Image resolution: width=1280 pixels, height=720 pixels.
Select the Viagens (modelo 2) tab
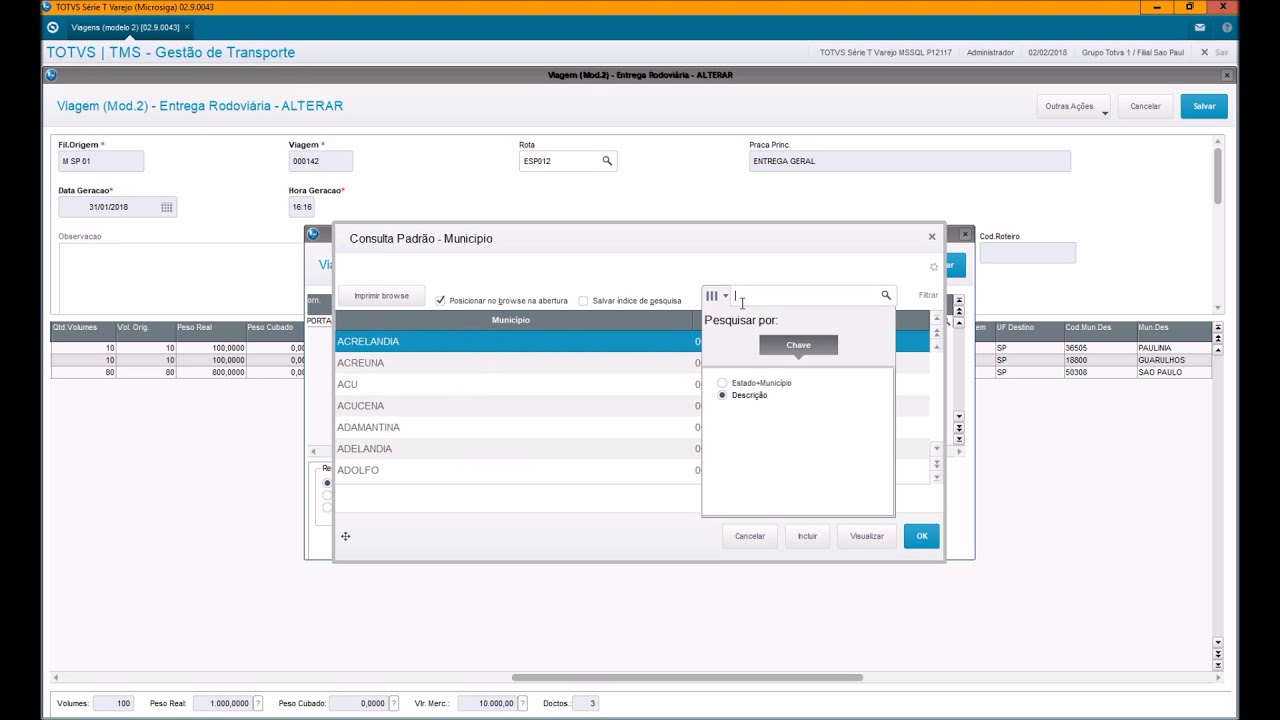pyautogui.click(x=124, y=27)
